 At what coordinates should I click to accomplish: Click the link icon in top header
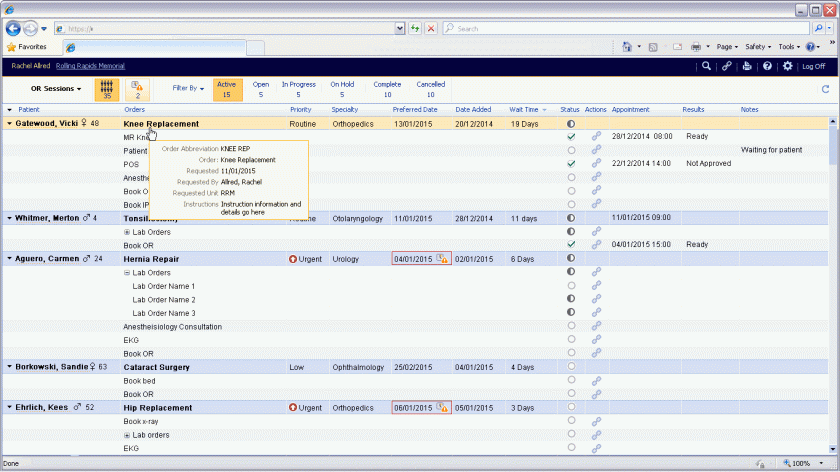tap(727, 66)
